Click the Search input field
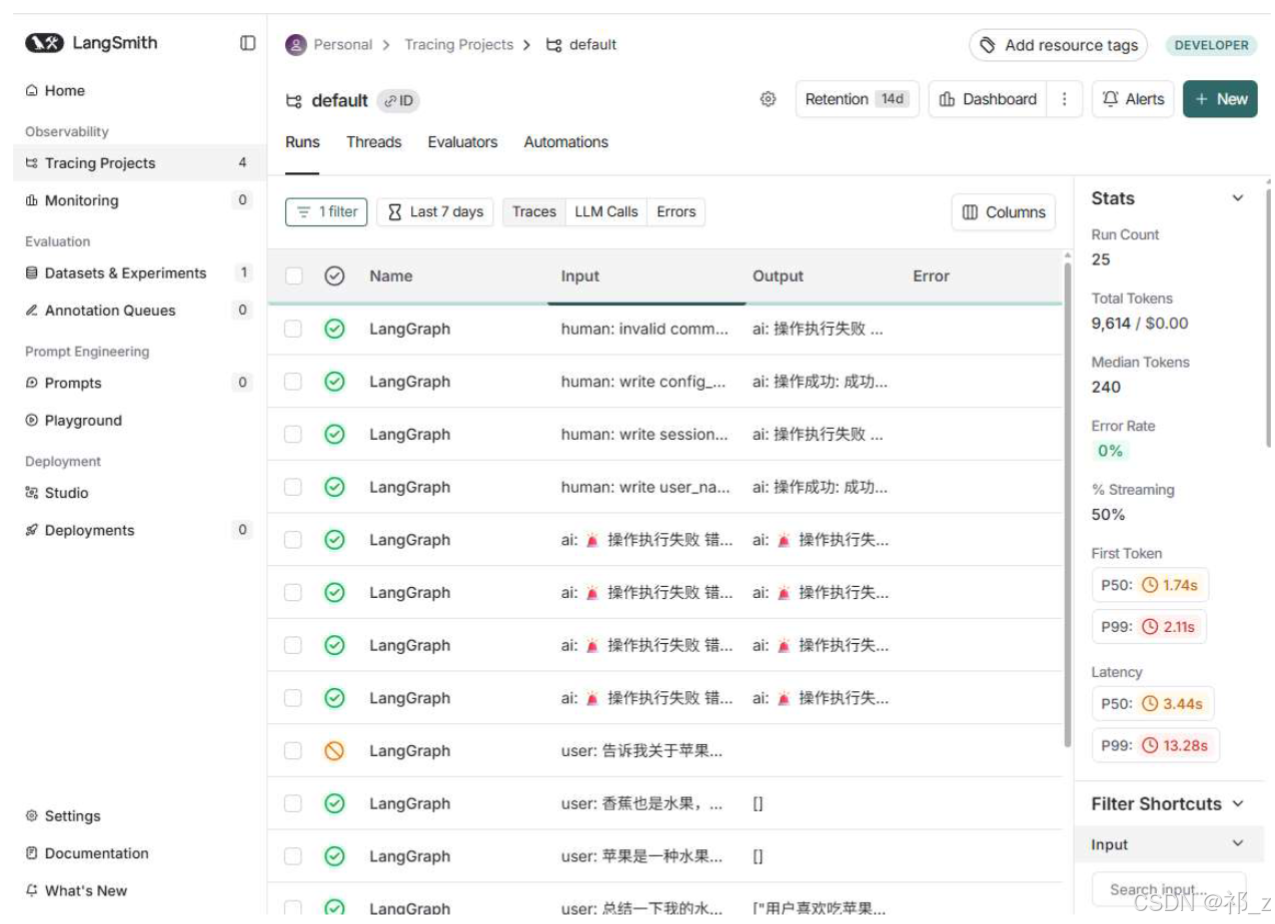Image resolution: width=1275 pixels, height=924 pixels. pyautogui.click(x=1168, y=889)
